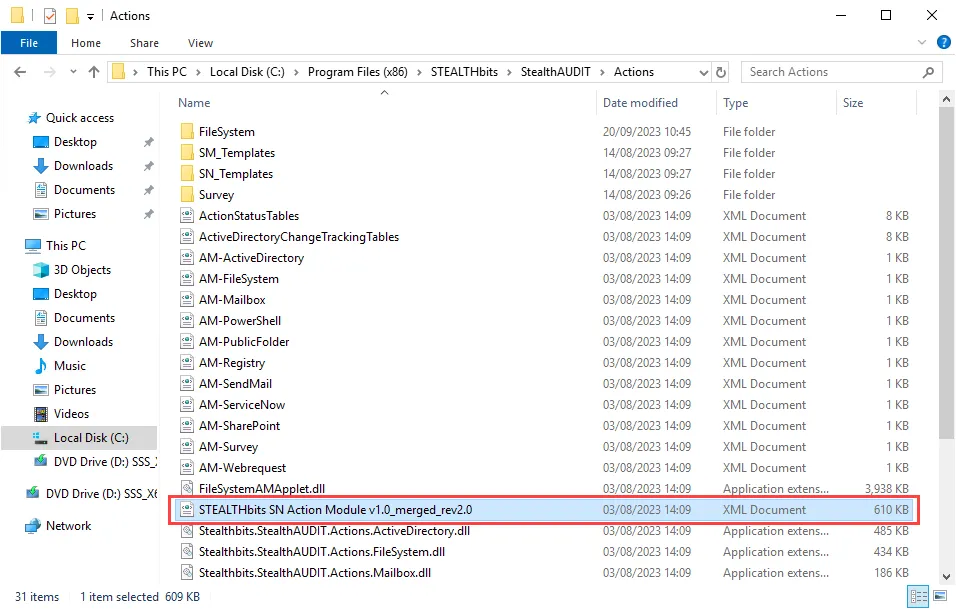Click the StealthAUDIT breadcrumb
956x609 pixels.
click(x=555, y=72)
